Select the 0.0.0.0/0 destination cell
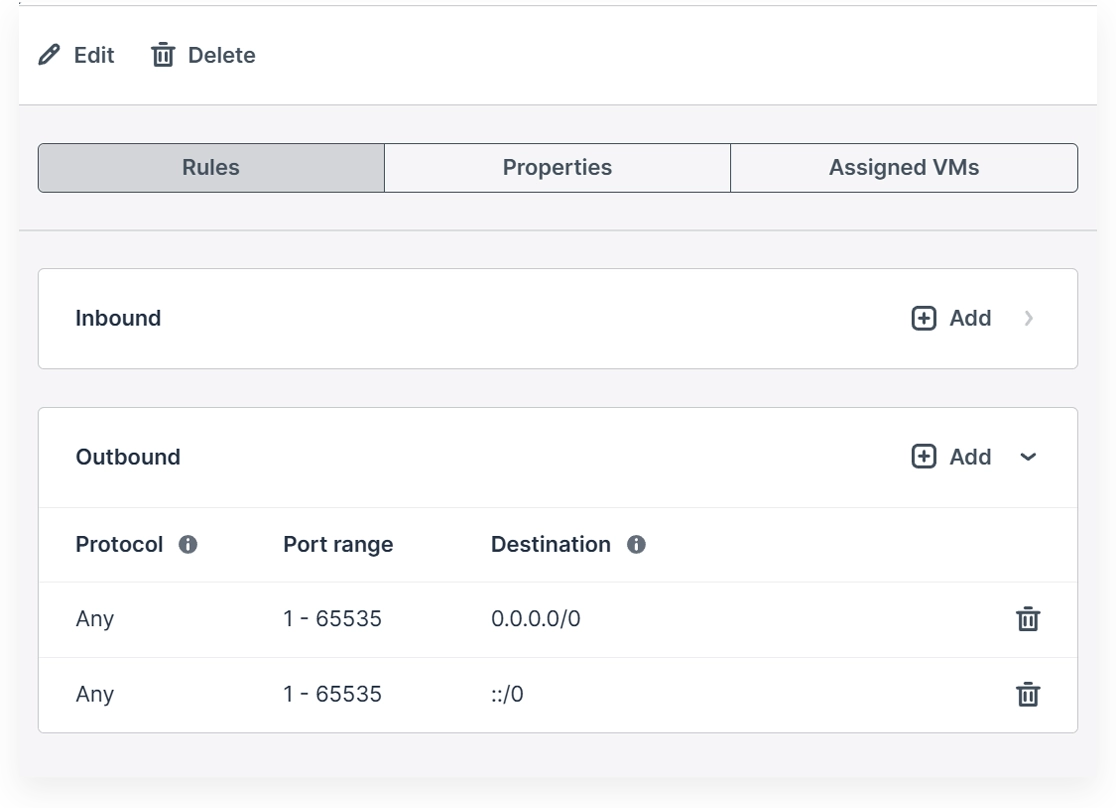 pyautogui.click(x=535, y=619)
